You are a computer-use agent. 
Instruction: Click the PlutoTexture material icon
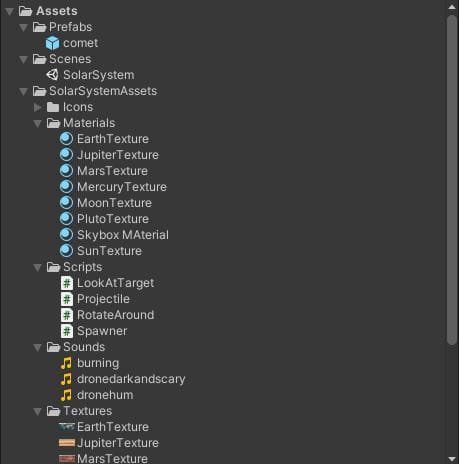coord(66,219)
